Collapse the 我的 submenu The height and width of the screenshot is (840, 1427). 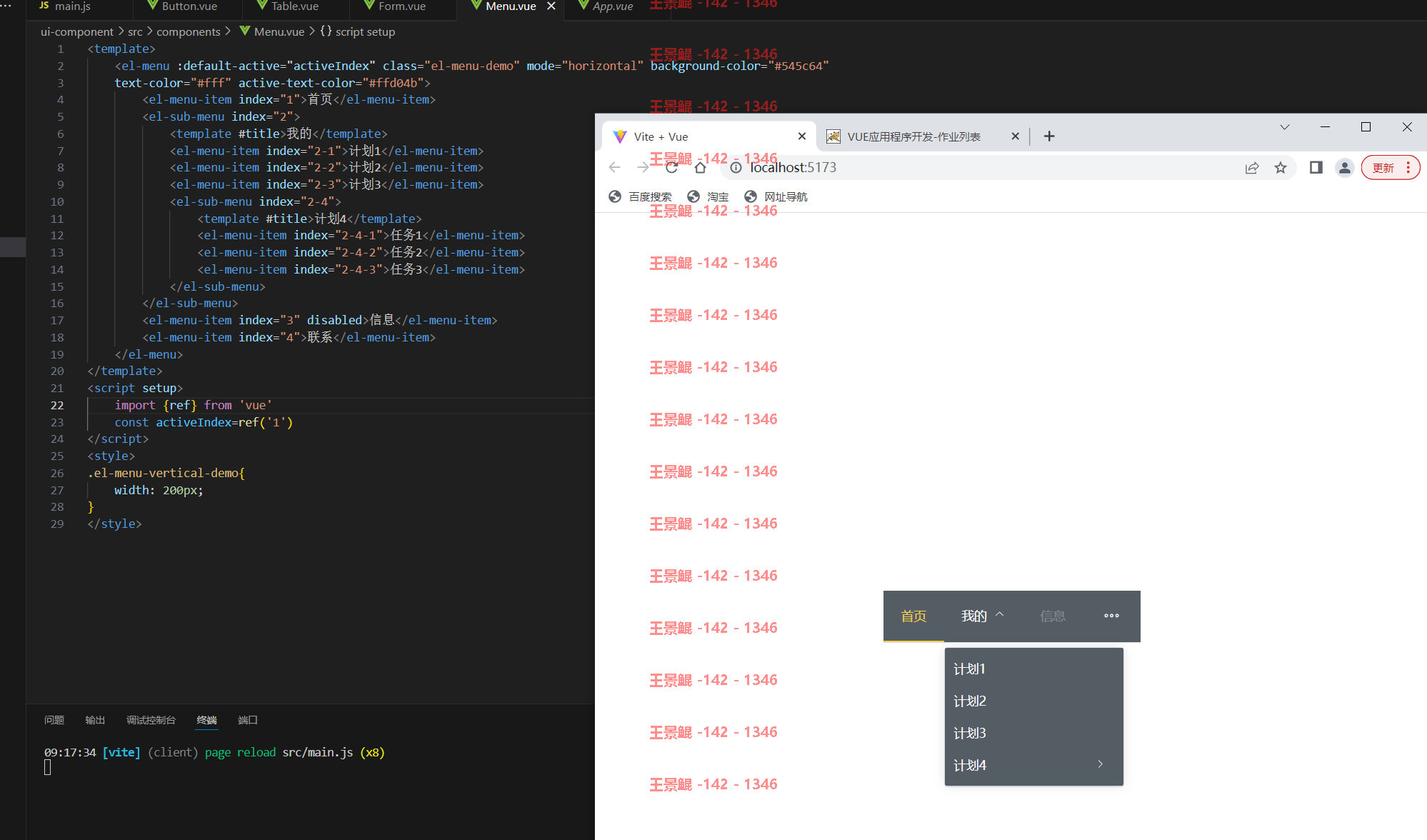[x=982, y=616]
